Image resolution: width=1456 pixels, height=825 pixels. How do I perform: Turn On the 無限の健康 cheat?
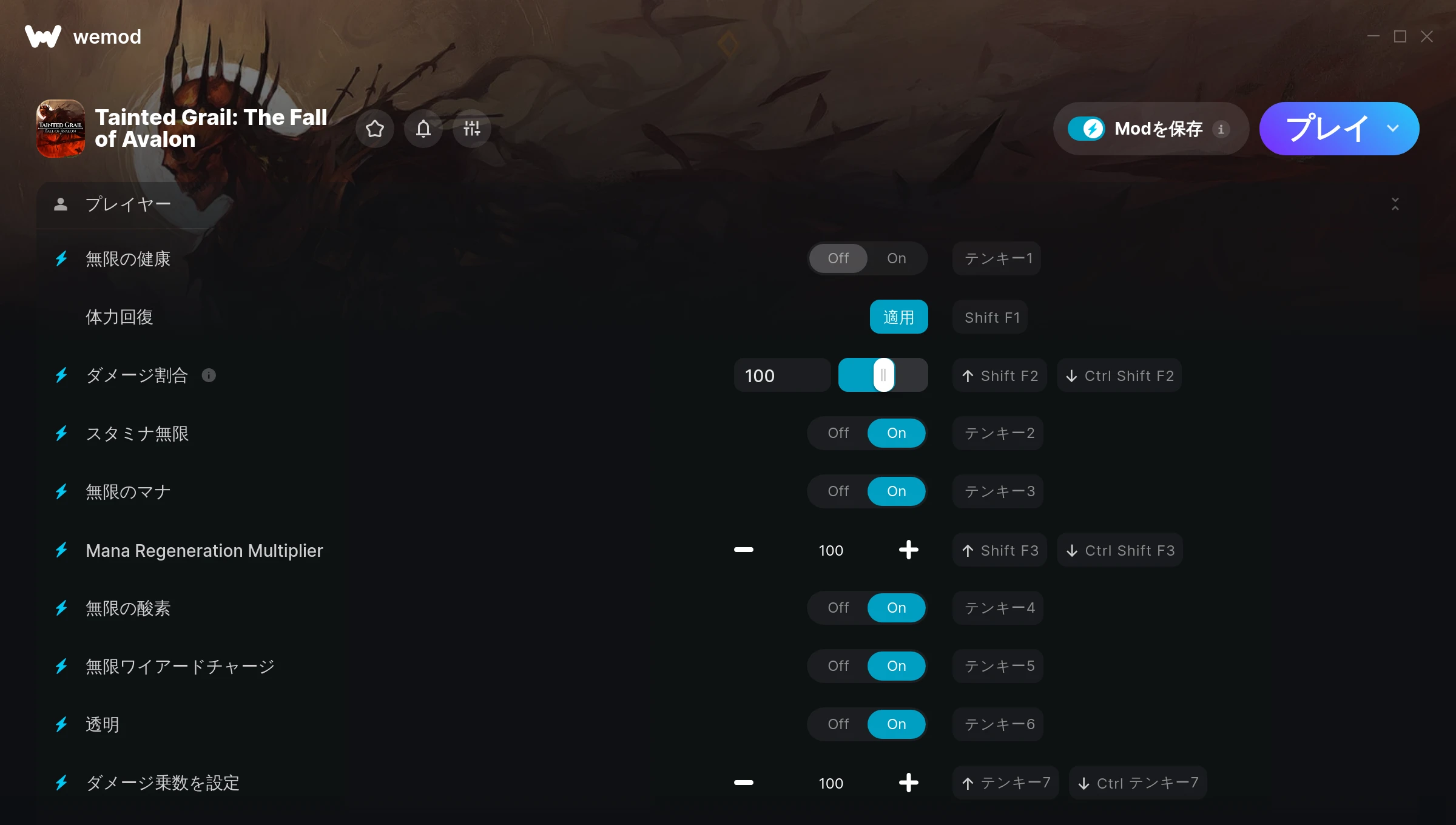click(896, 258)
